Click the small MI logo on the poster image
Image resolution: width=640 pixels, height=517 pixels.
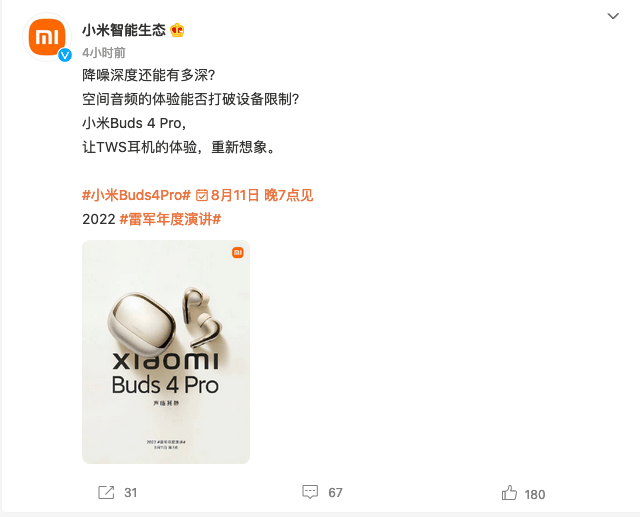point(238,253)
